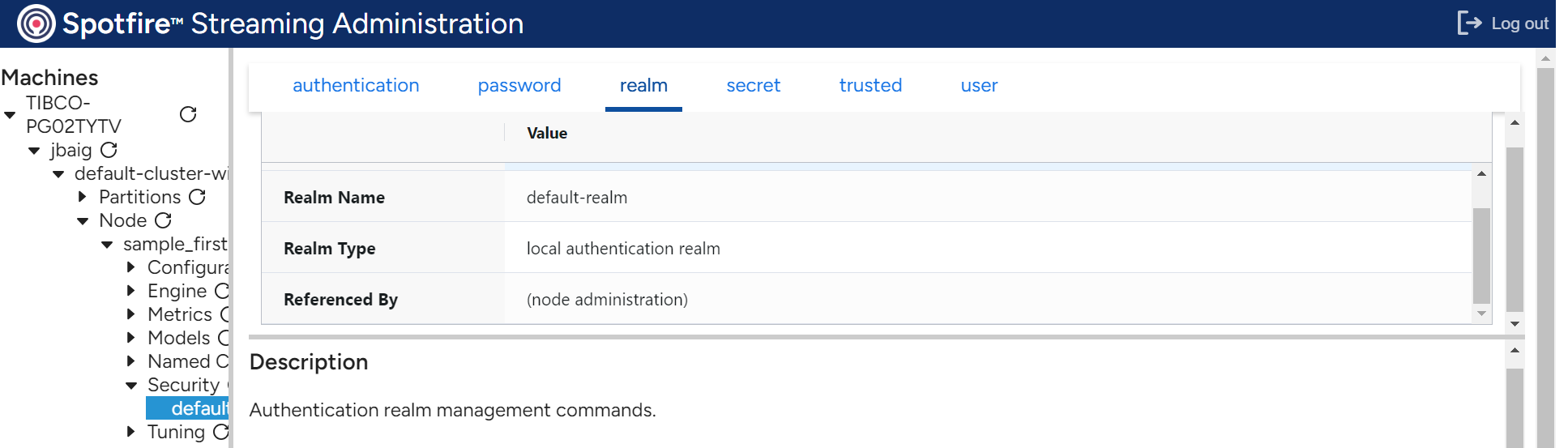Expand the Models tree node
The height and width of the screenshot is (448, 1568).
click(x=131, y=338)
